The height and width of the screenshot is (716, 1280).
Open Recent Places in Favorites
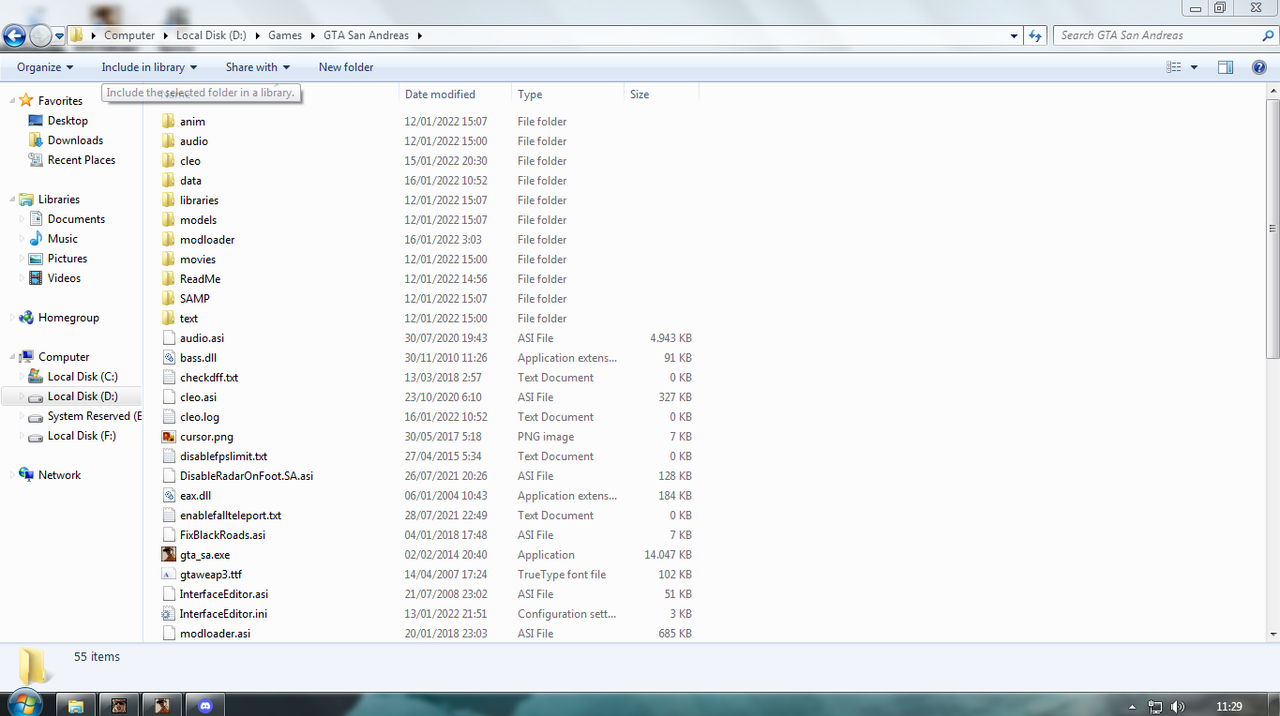coord(81,160)
